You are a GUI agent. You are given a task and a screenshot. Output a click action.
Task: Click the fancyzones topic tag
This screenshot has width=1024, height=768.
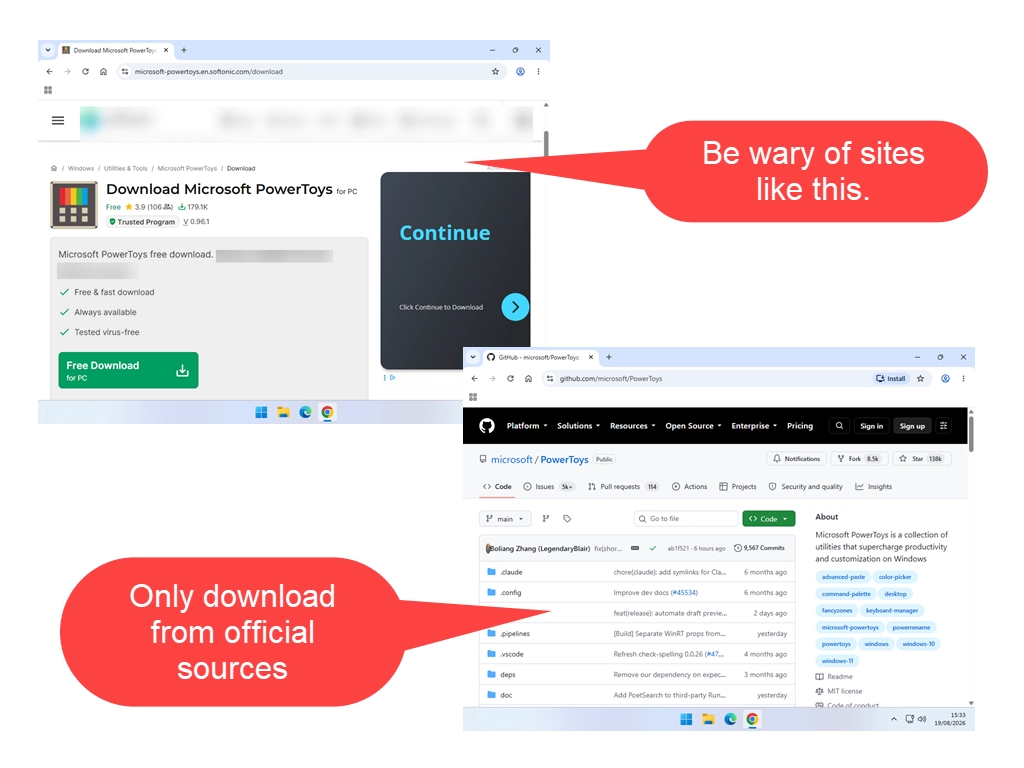[837, 611]
